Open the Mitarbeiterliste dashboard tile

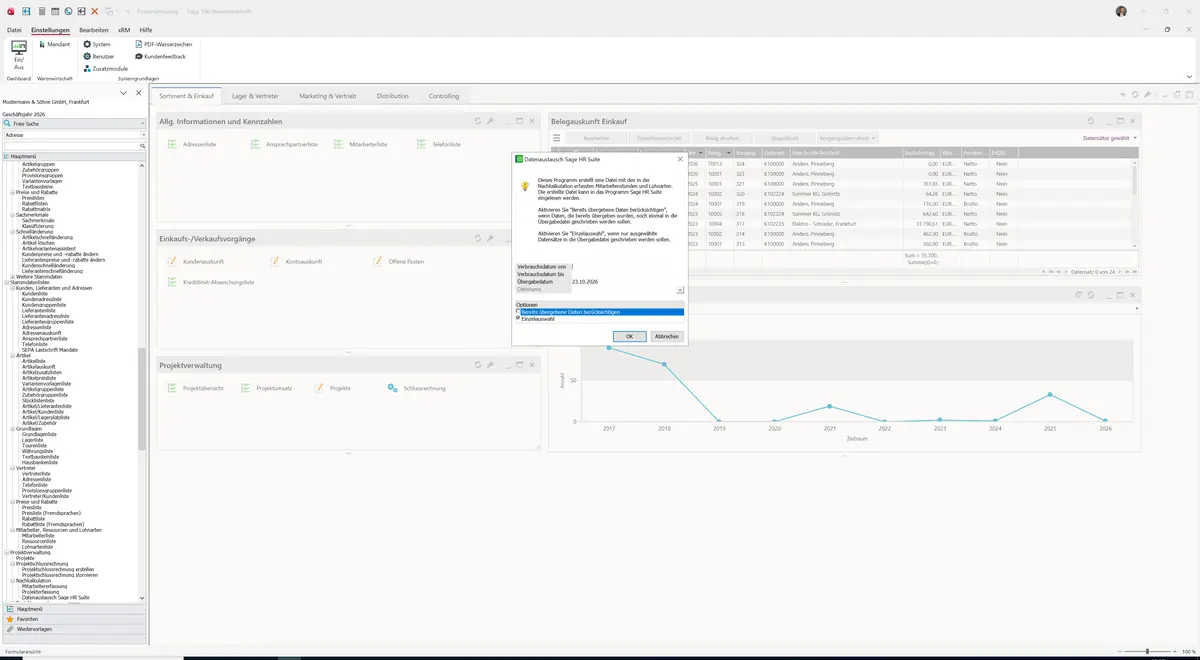(361, 144)
